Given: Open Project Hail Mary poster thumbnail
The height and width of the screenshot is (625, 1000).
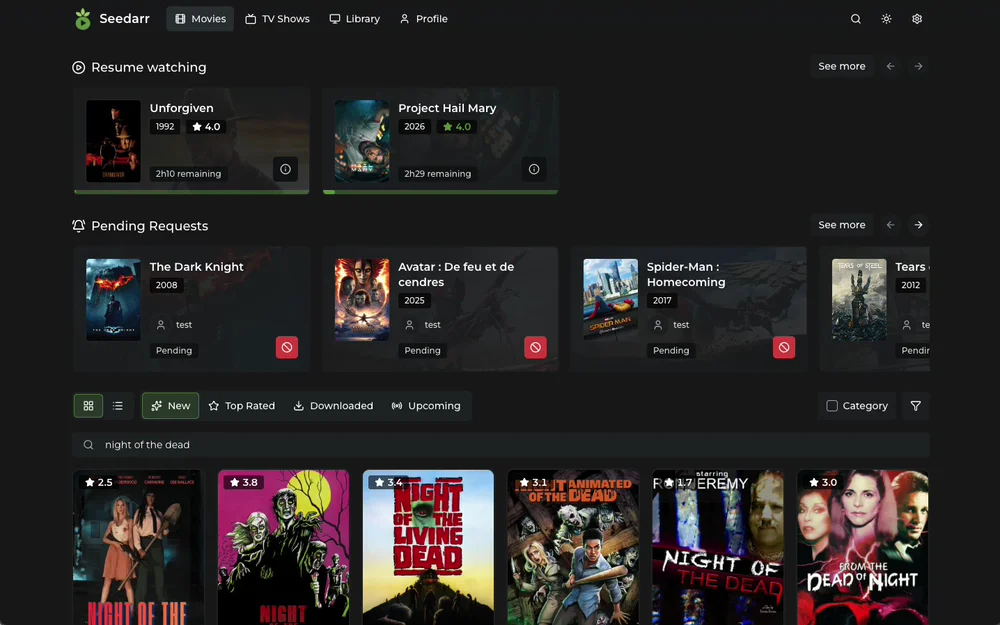Looking at the screenshot, I should [x=362, y=141].
